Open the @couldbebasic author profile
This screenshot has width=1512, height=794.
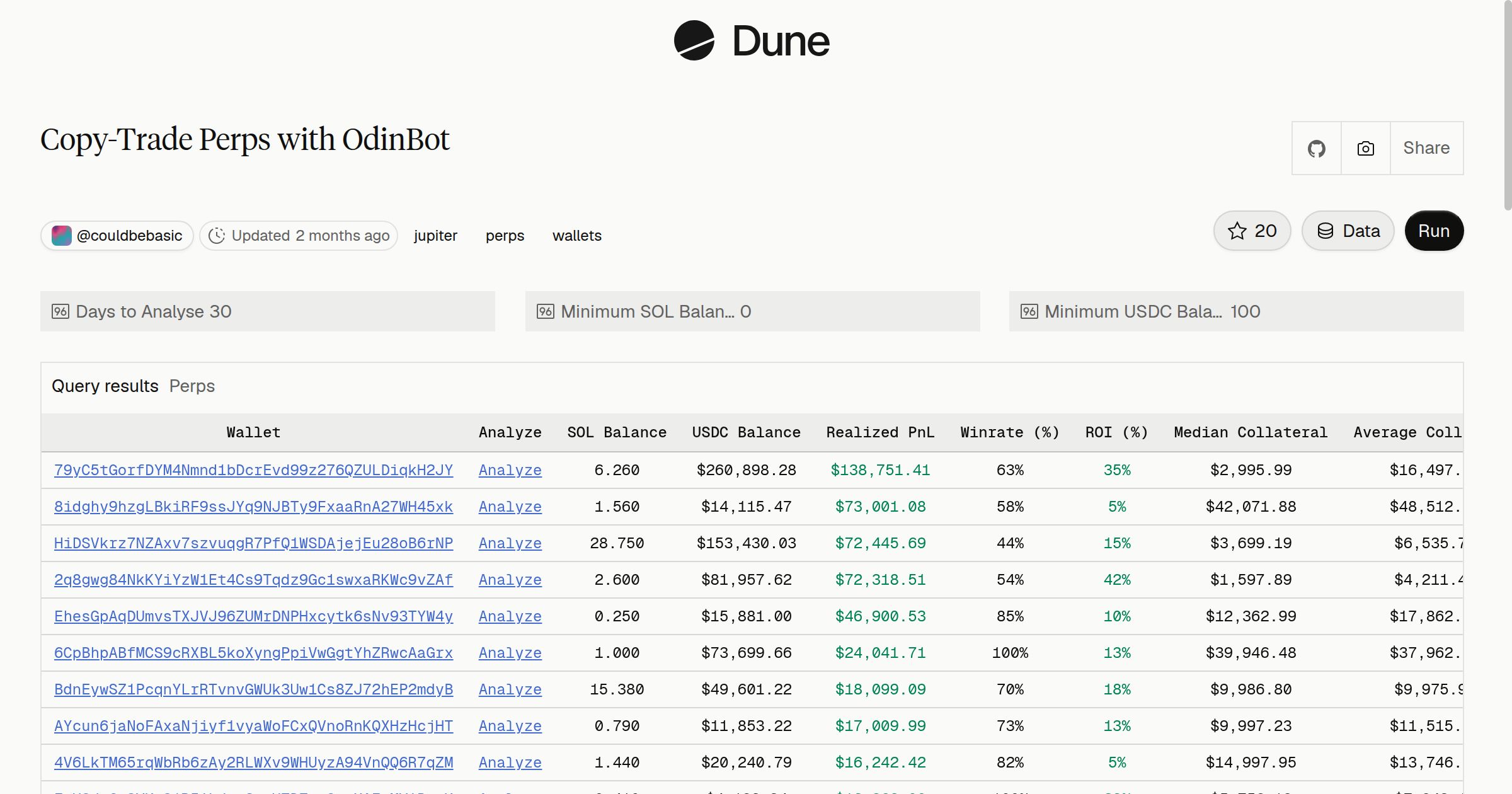click(x=117, y=236)
